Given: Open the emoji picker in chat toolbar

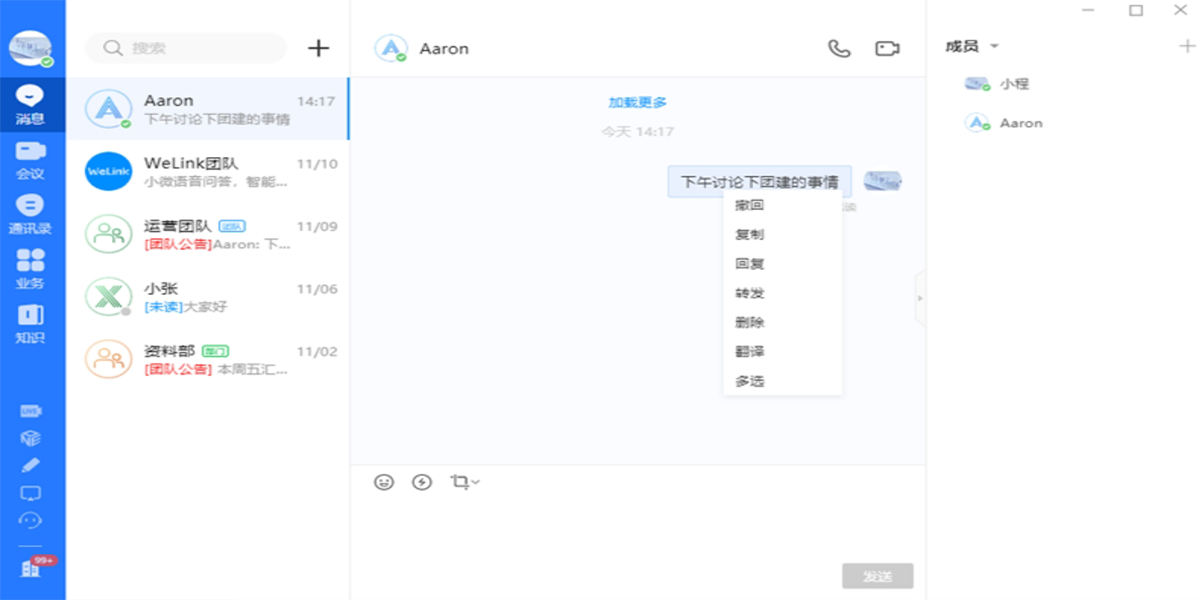Looking at the screenshot, I should tap(384, 482).
